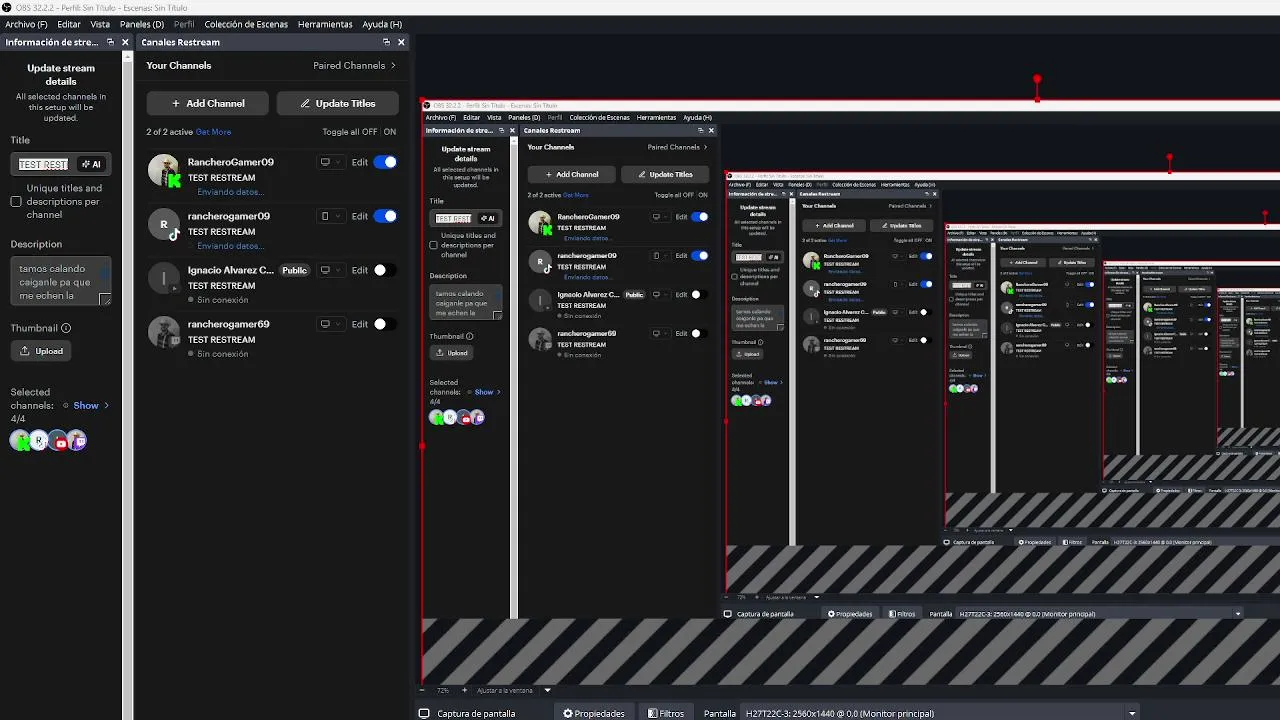The height and width of the screenshot is (720, 1280).
Task: Open the Paneles (D) menu
Action: 142,24
